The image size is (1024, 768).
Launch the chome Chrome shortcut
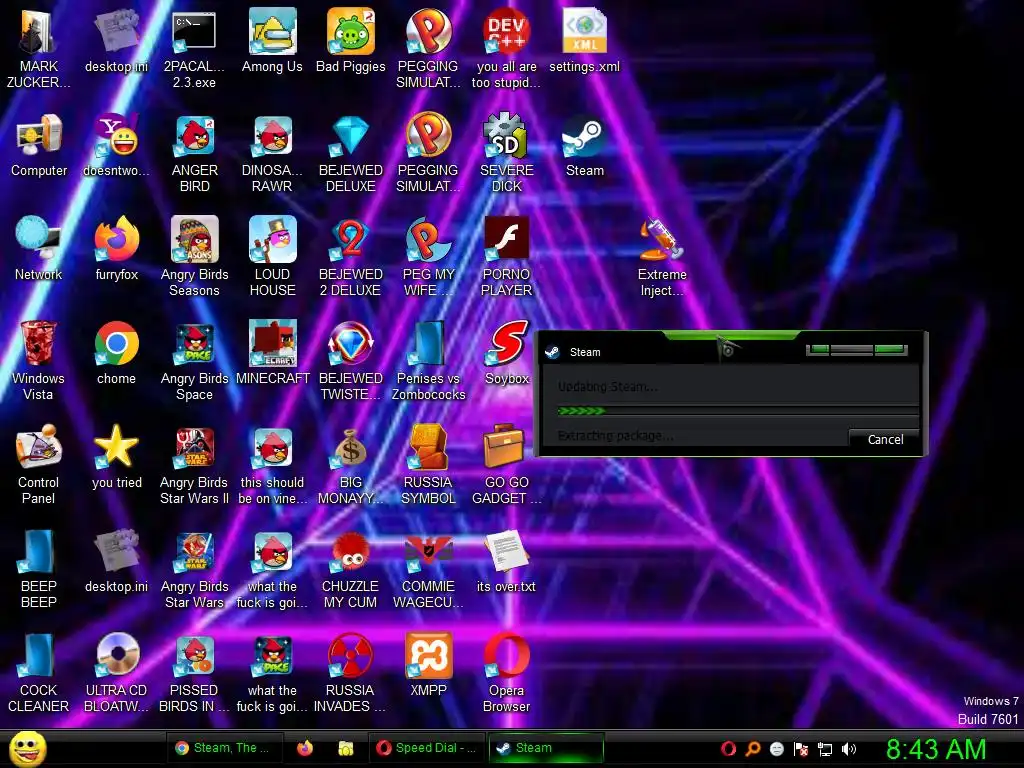tap(116, 353)
